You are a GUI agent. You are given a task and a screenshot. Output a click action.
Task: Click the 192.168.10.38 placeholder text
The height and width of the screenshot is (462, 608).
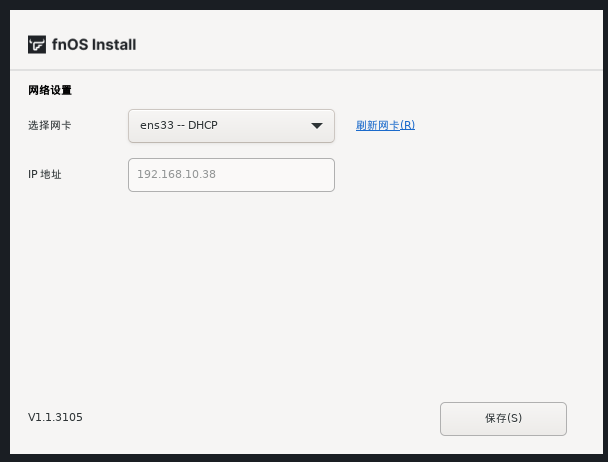click(176, 174)
